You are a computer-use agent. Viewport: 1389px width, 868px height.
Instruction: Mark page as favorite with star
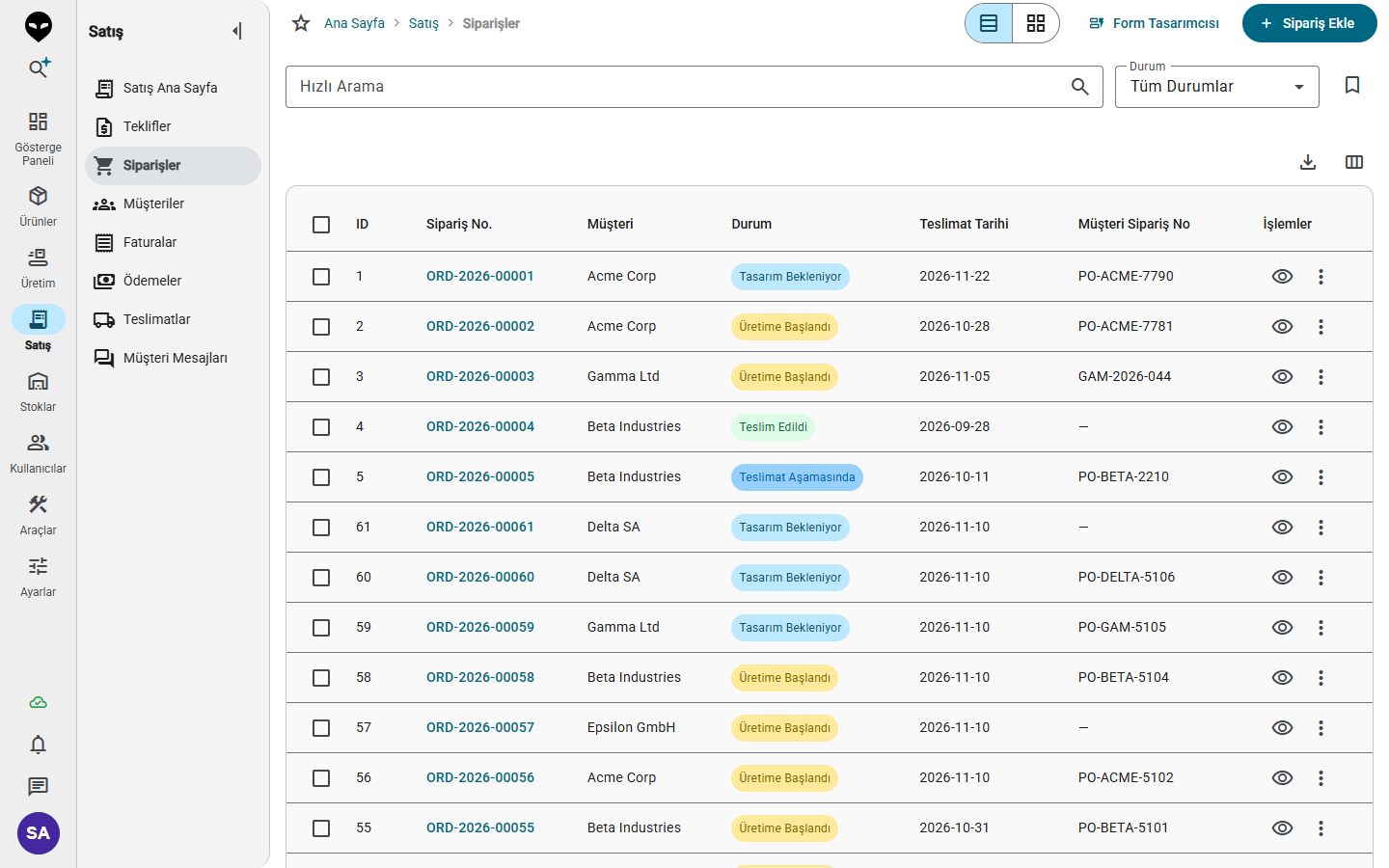click(x=301, y=23)
